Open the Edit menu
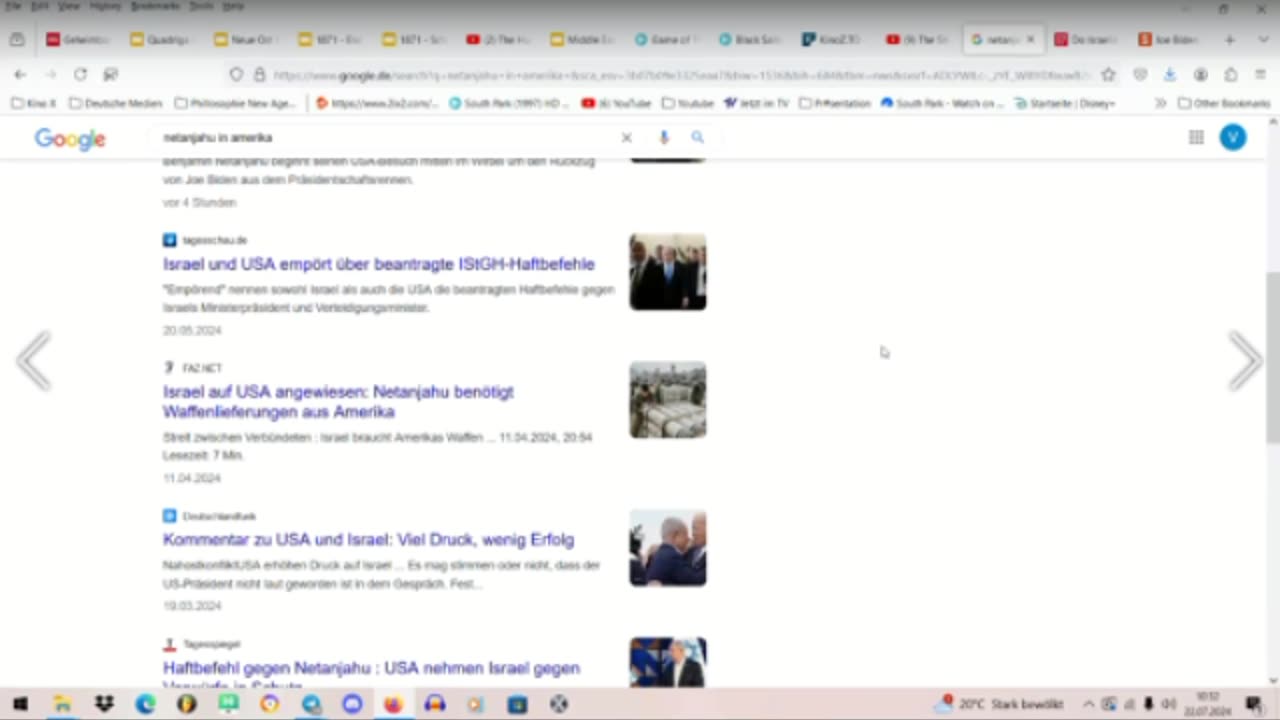This screenshot has width=1280, height=720. (40, 6)
